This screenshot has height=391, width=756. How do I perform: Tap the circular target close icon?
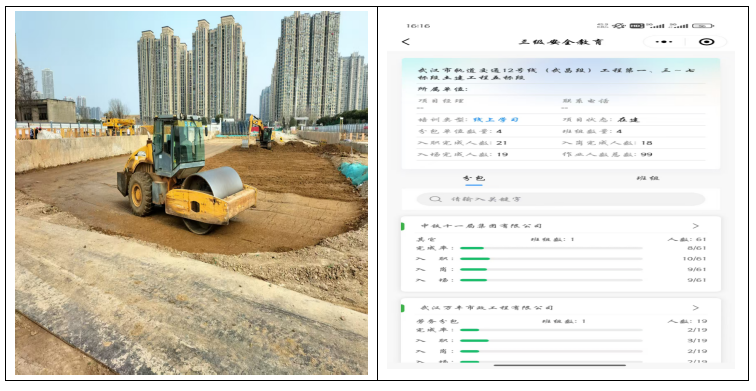point(706,42)
